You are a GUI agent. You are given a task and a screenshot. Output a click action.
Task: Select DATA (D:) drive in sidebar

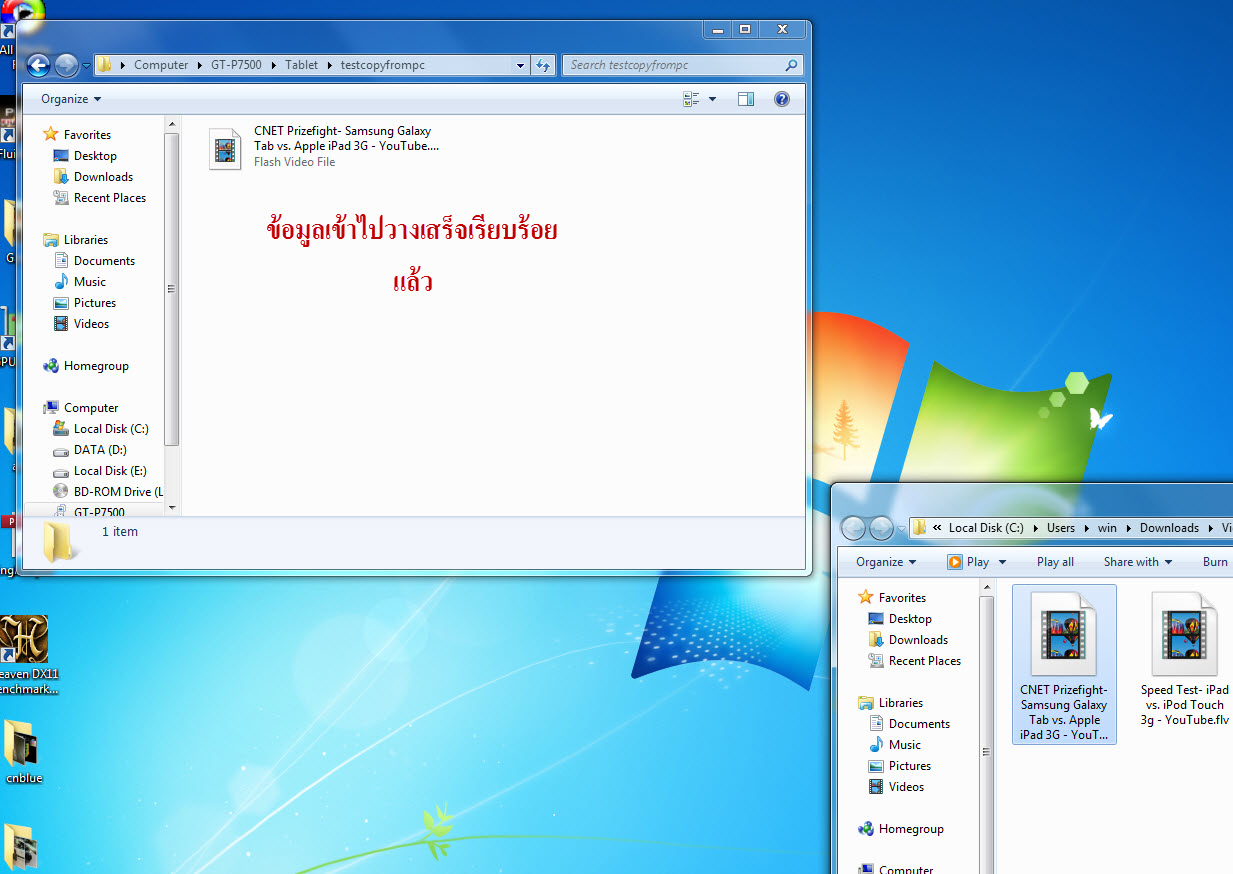click(x=100, y=450)
